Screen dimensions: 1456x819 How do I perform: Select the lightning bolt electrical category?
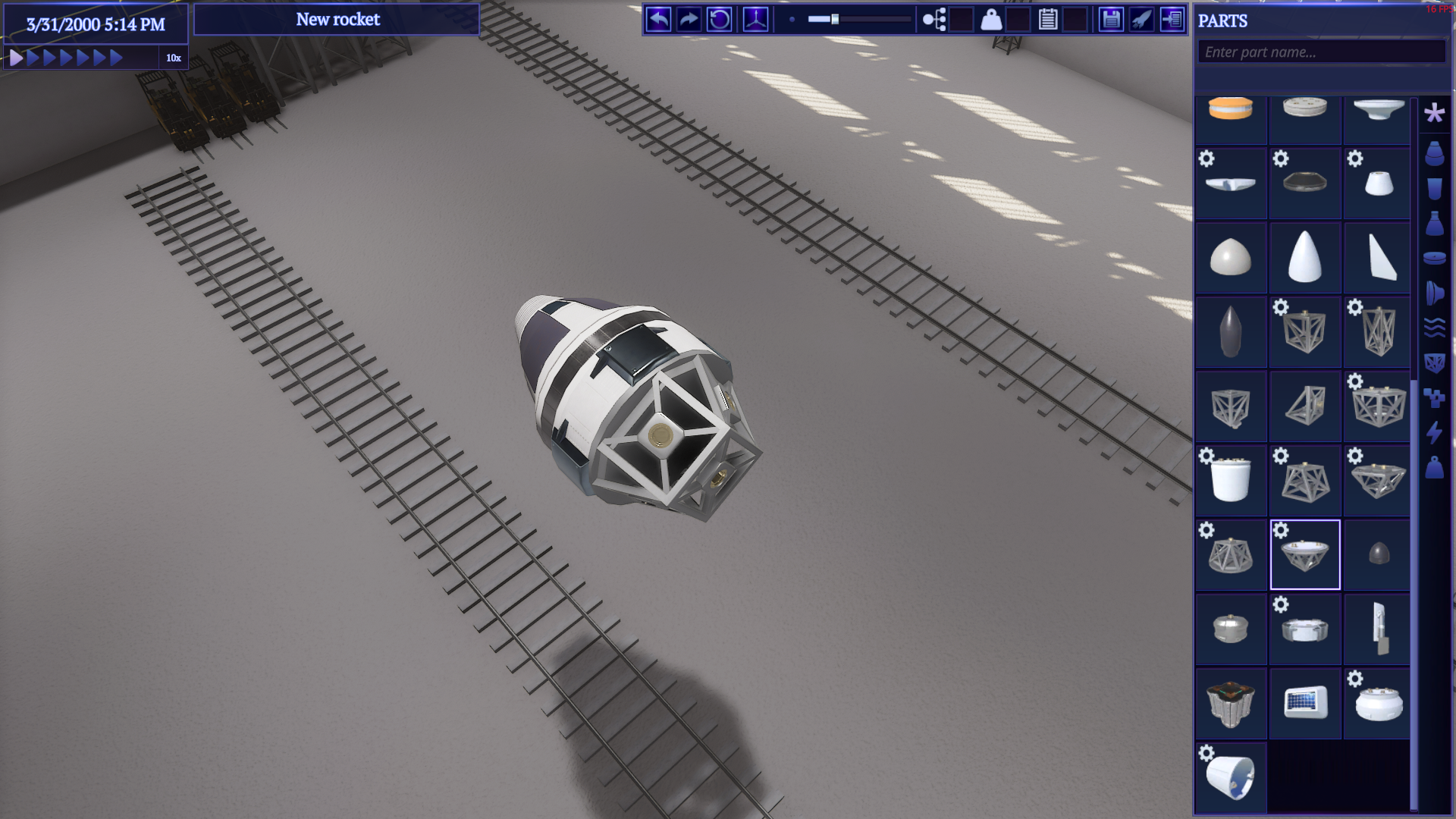[1434, 432]
